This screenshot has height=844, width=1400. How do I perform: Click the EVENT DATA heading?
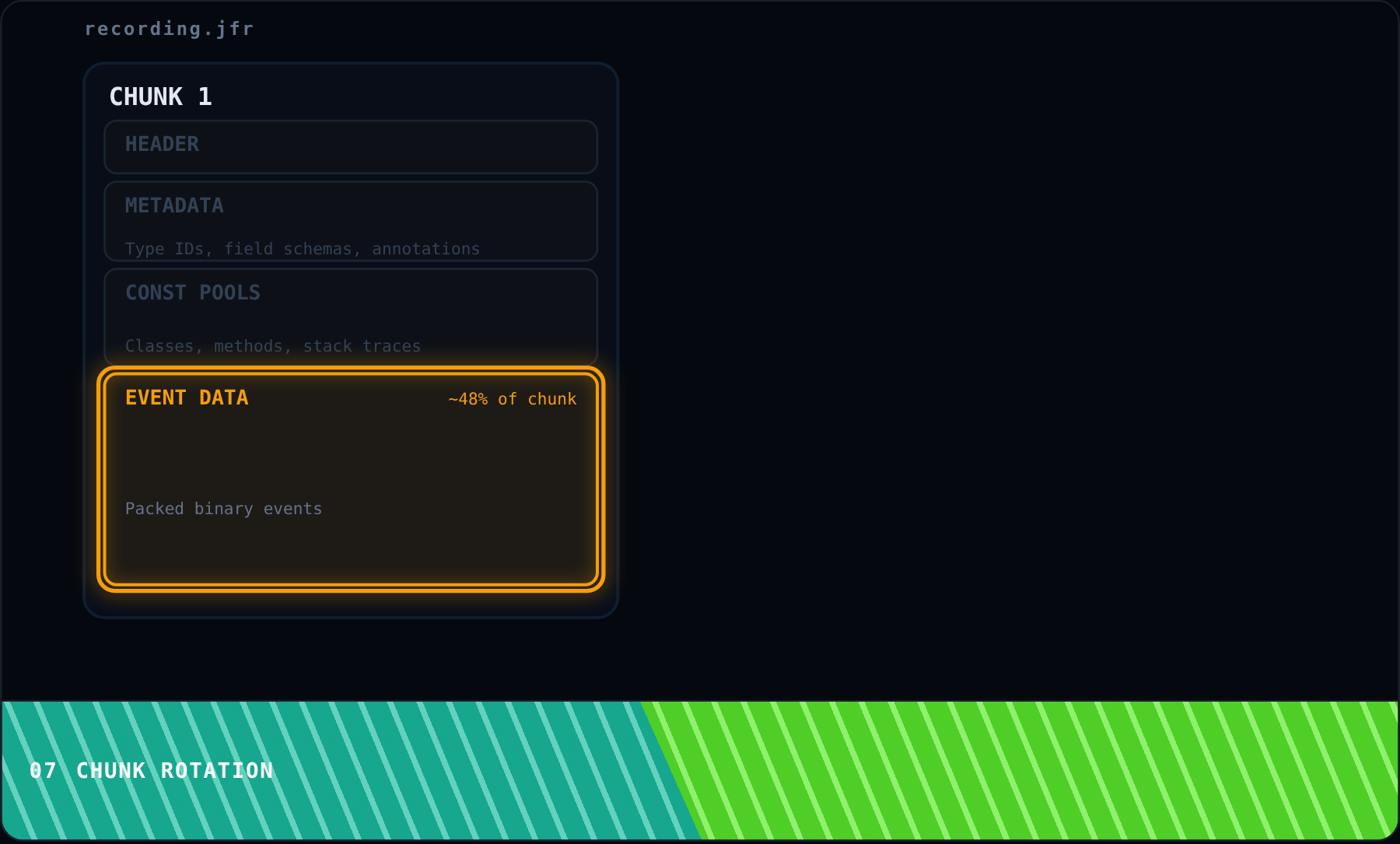pos(187,397)
